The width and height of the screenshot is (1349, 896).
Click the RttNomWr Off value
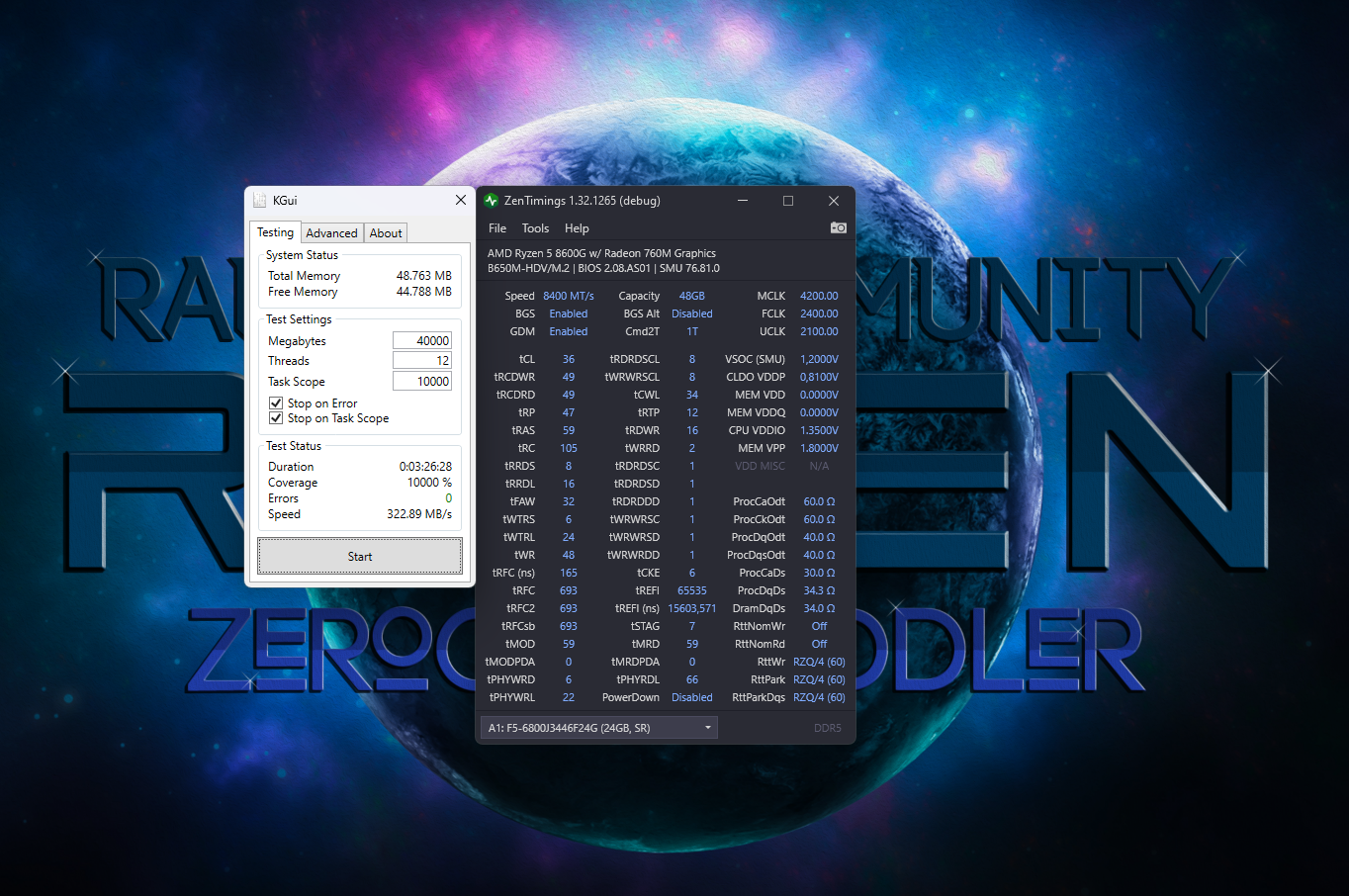point(819,626)
